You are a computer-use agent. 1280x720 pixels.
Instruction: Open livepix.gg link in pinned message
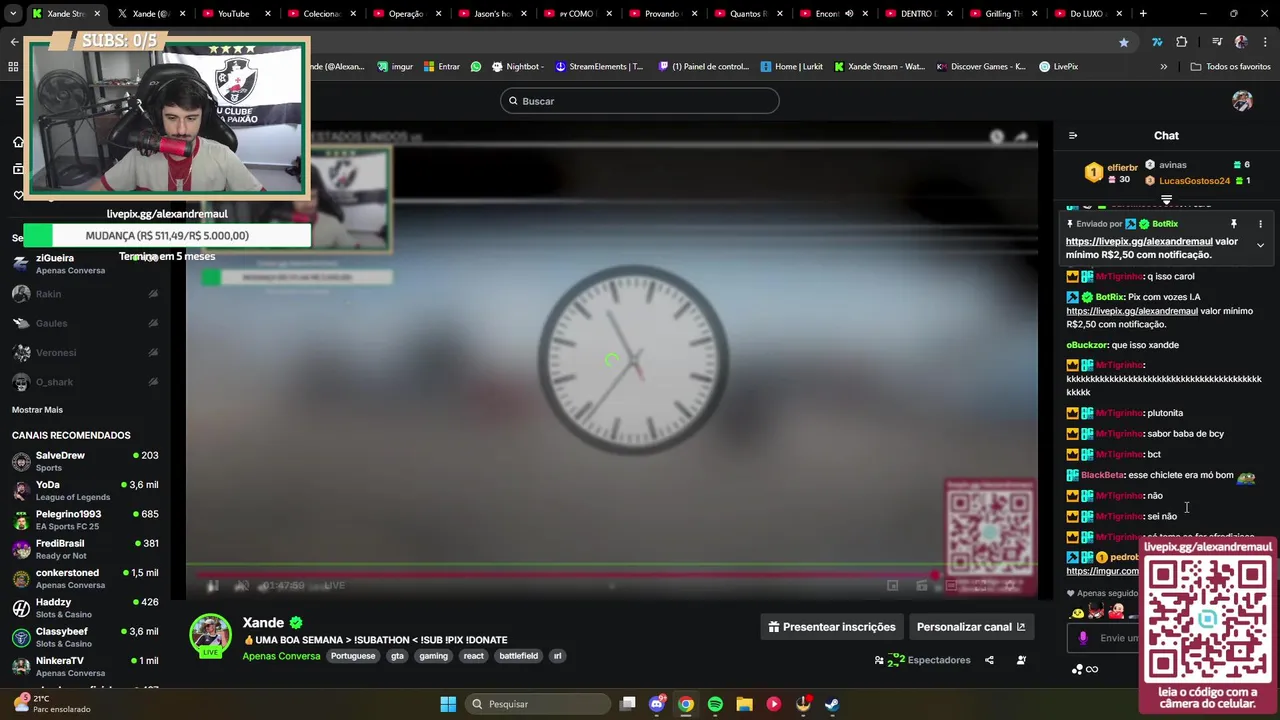(x=1139, y=241)
